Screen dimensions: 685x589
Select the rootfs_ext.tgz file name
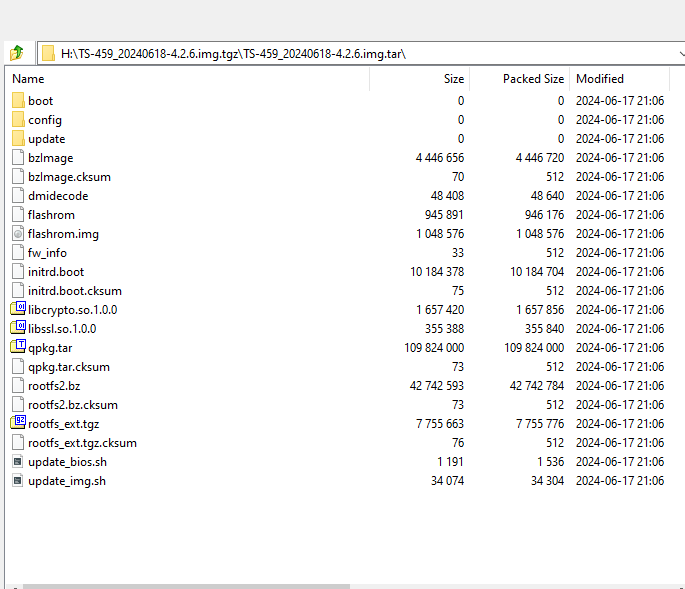[x=63, y=424]
